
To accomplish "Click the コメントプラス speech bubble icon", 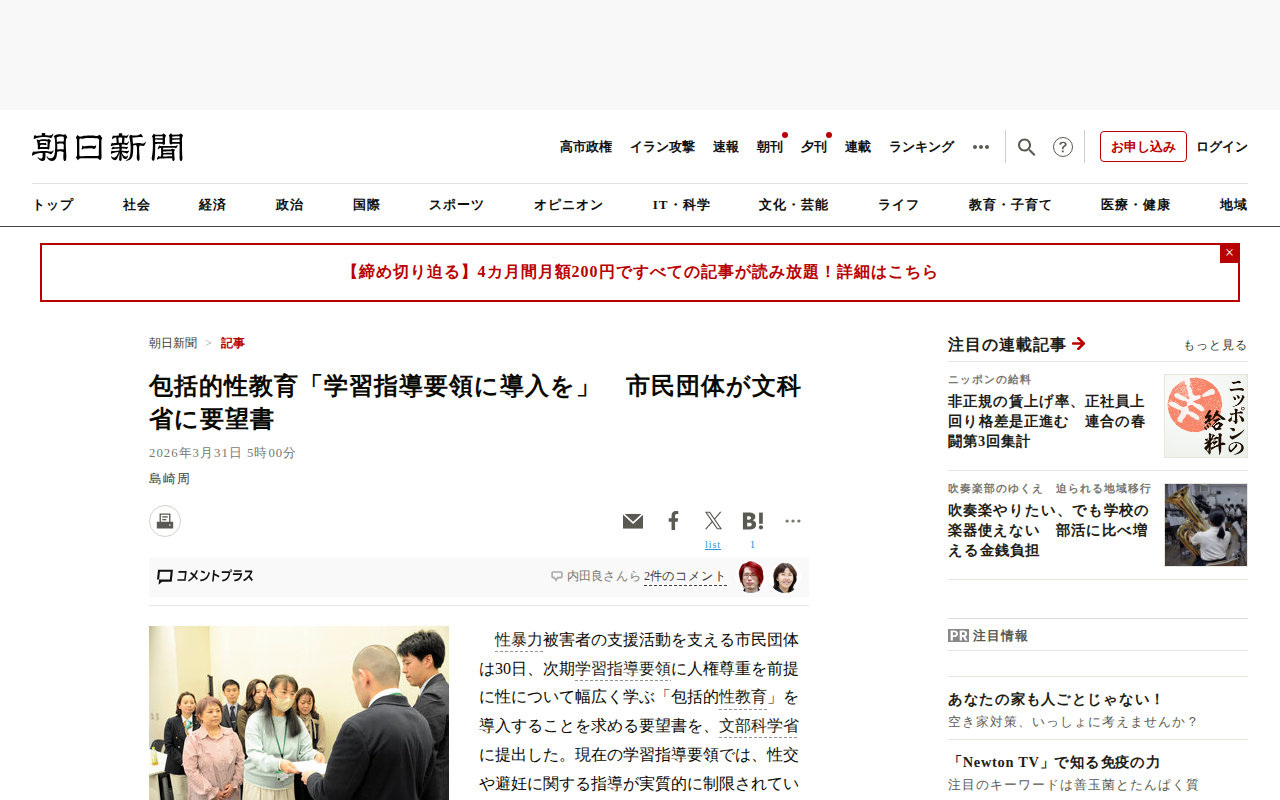I will (x=165, y=577).
